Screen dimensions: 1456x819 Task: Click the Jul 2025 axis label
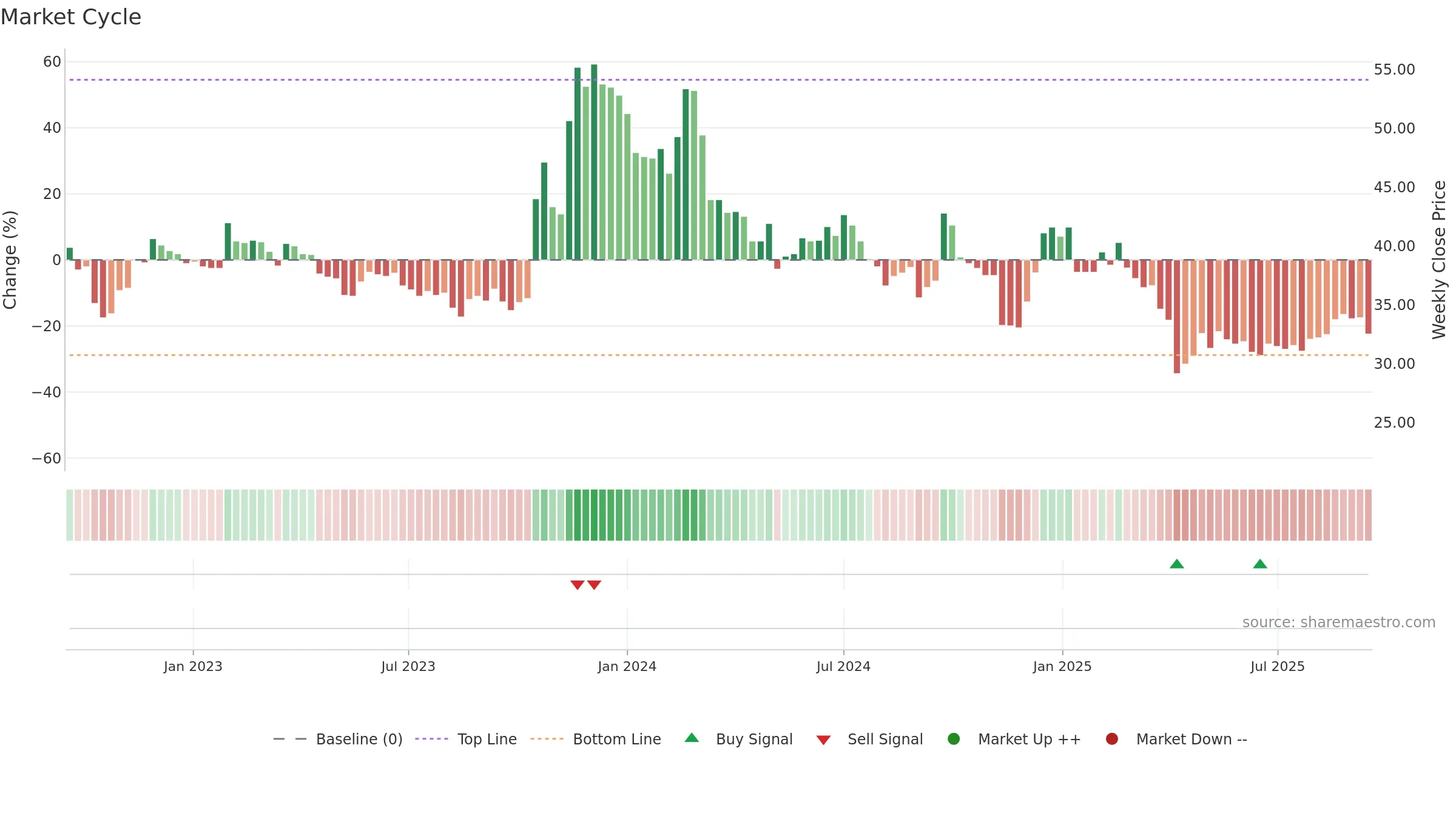point(1278,666)
